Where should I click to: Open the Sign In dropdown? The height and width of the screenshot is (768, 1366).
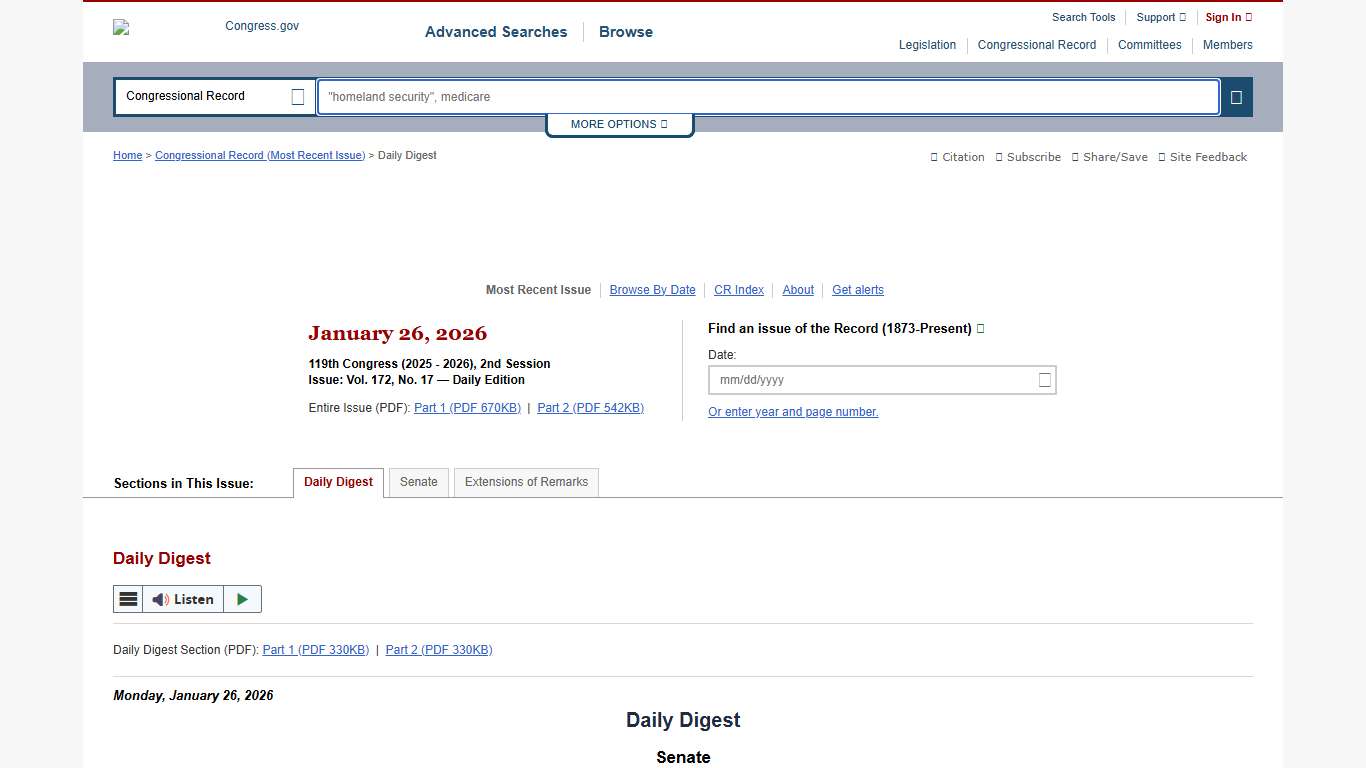click(1228, 17)
